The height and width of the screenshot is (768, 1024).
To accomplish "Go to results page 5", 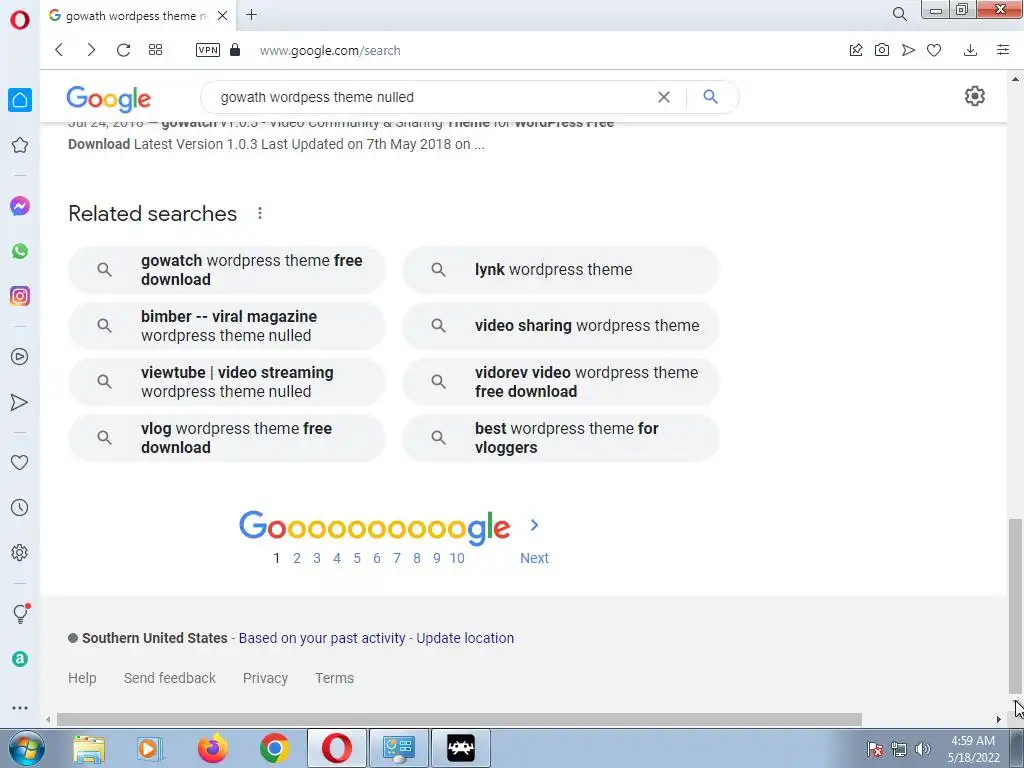I will [357, 558].
